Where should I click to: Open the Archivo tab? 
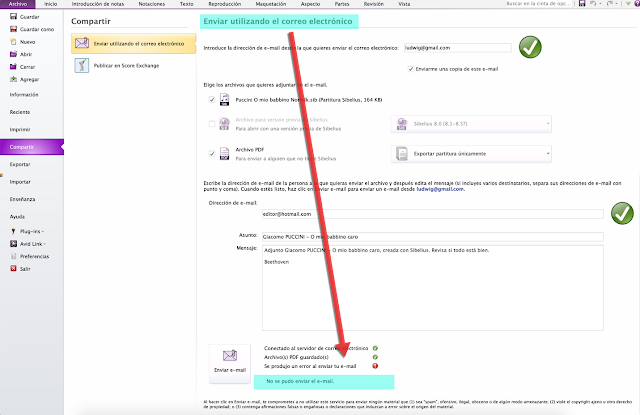coord(18,4)
